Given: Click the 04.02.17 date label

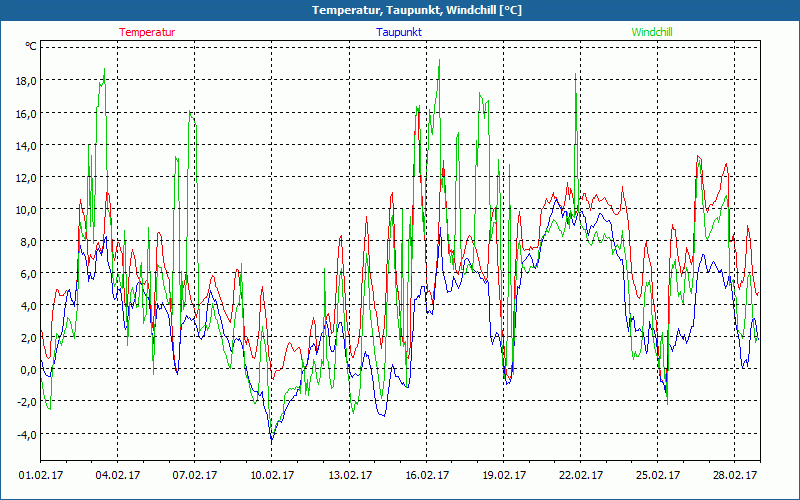Looking at the screenshot, I should 118,476.
